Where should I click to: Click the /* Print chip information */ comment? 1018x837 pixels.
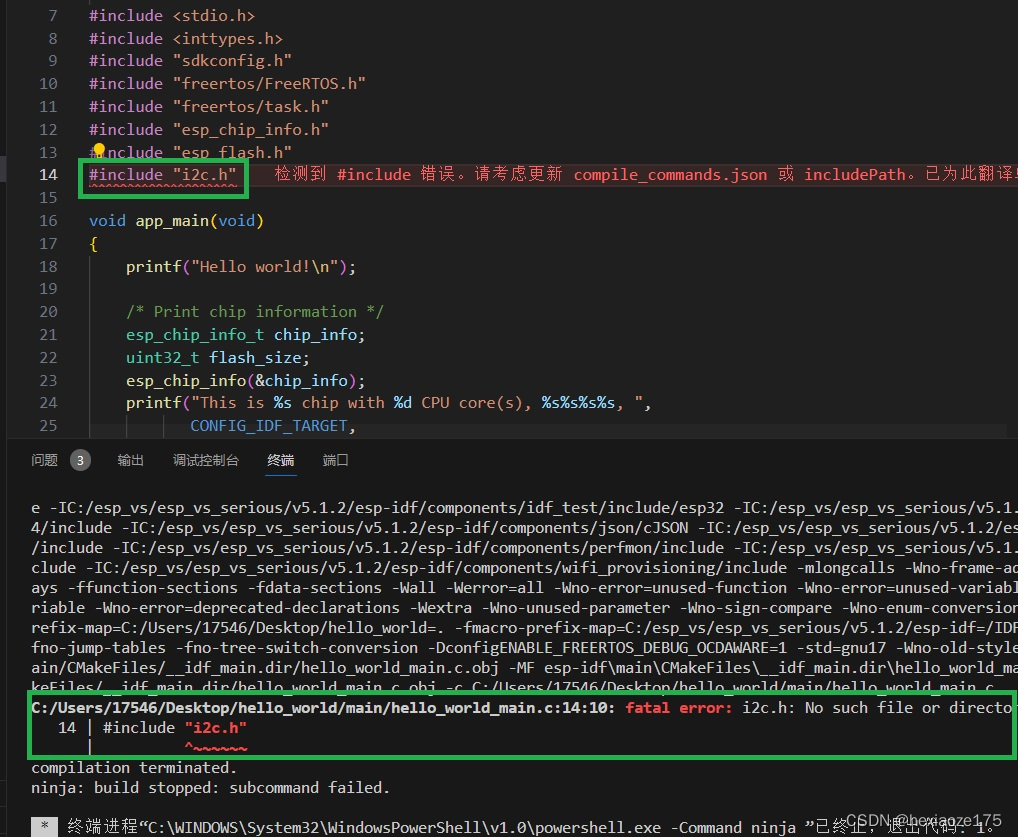tap(254, 312)
